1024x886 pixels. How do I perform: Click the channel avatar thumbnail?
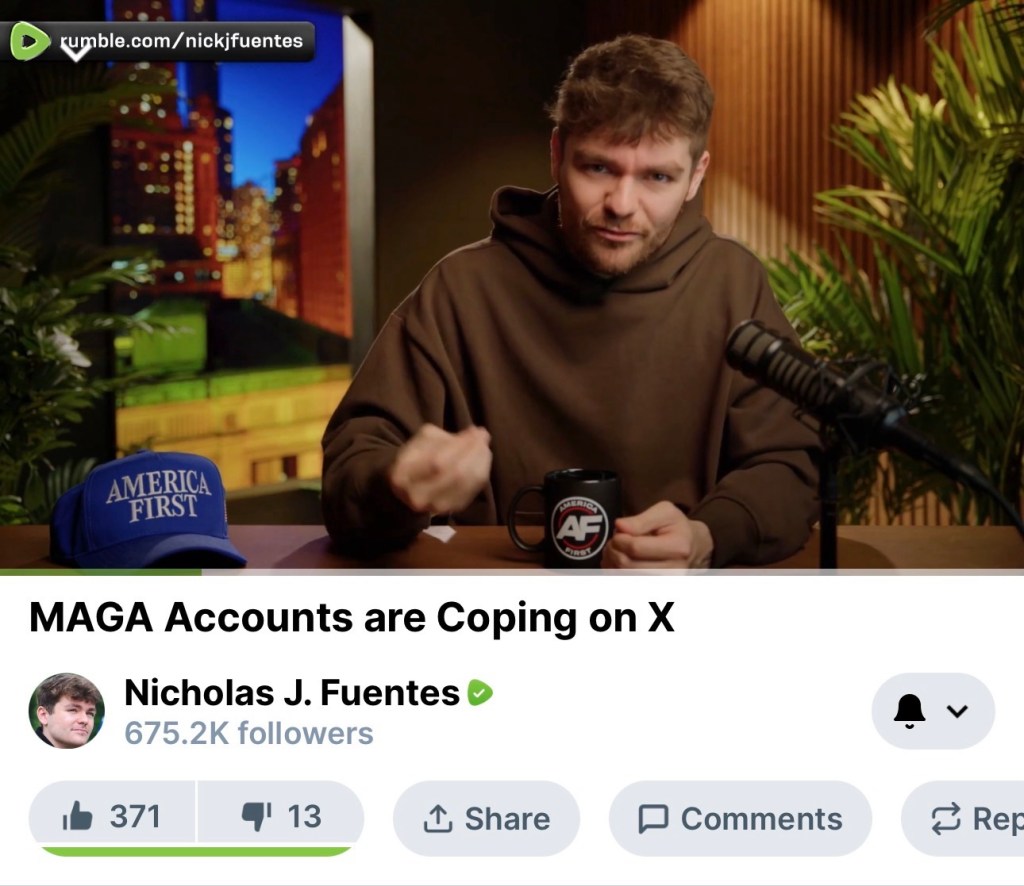(67, 711)
